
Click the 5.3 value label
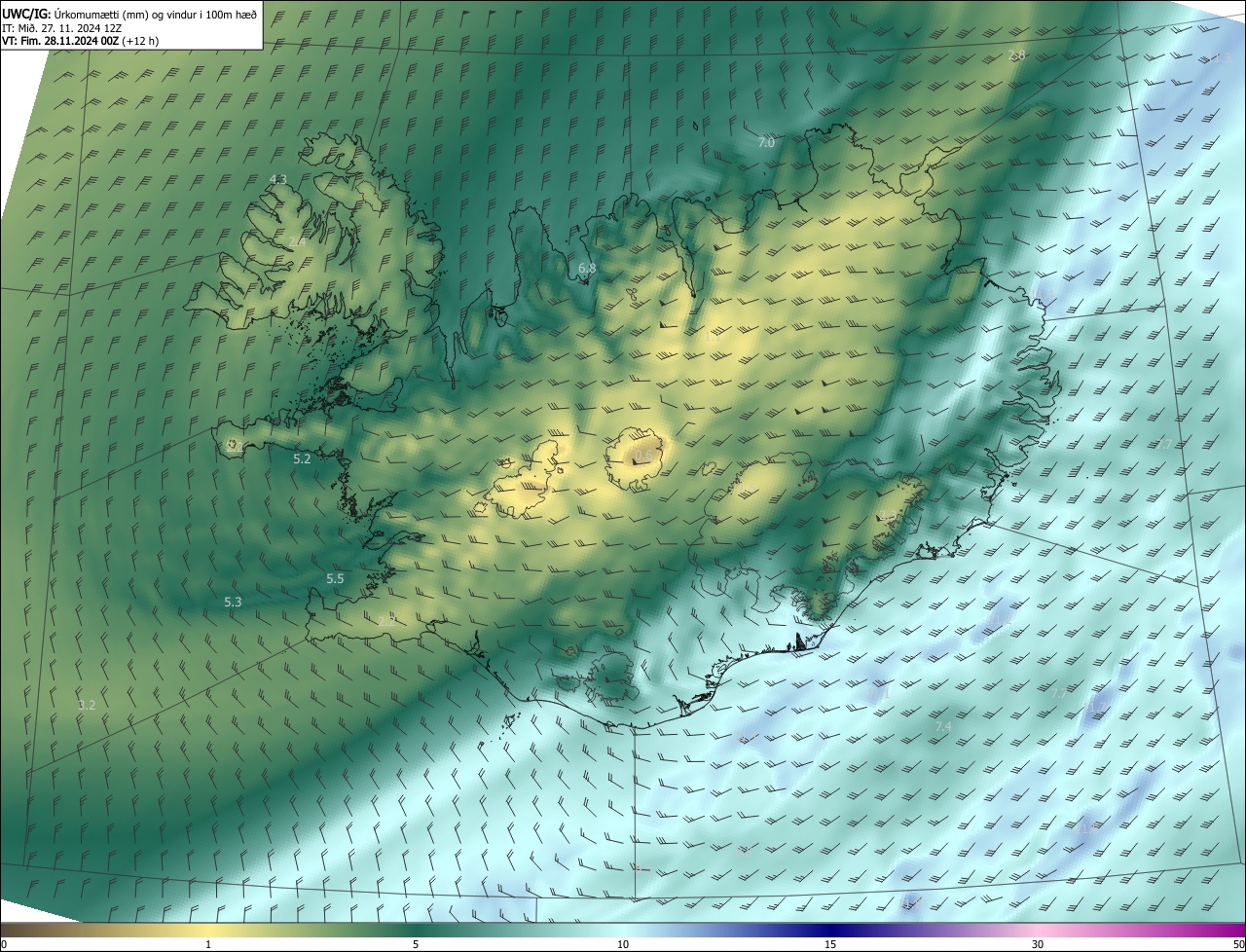tap(233, 603)
